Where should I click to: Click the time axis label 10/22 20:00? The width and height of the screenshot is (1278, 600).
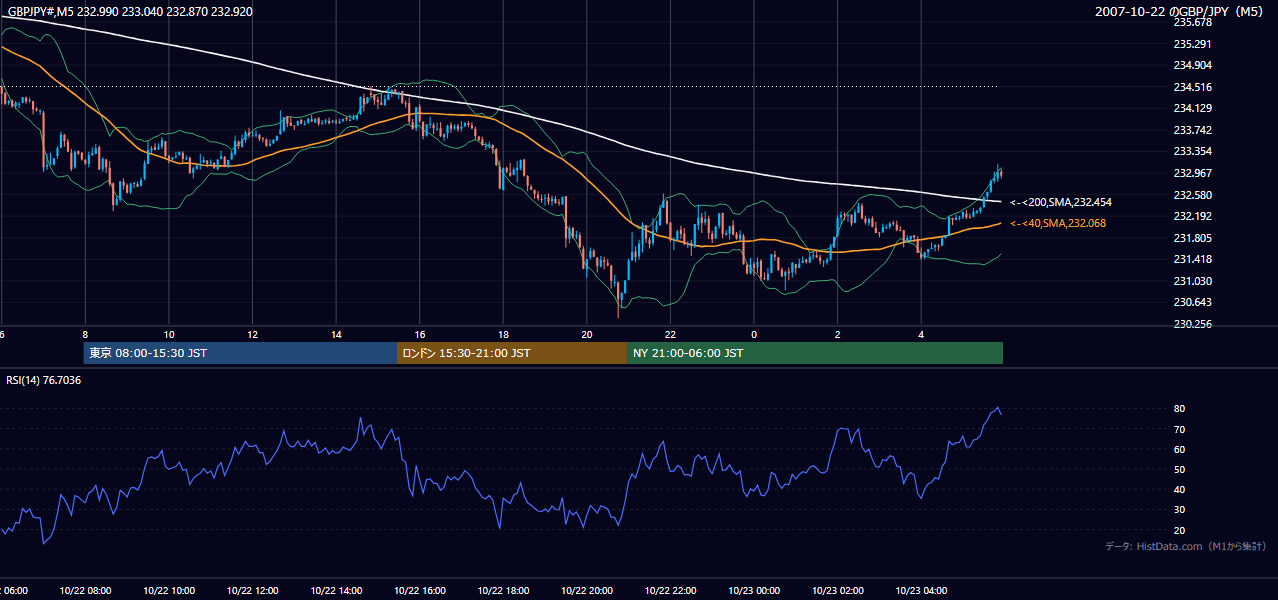click(587, 591)
